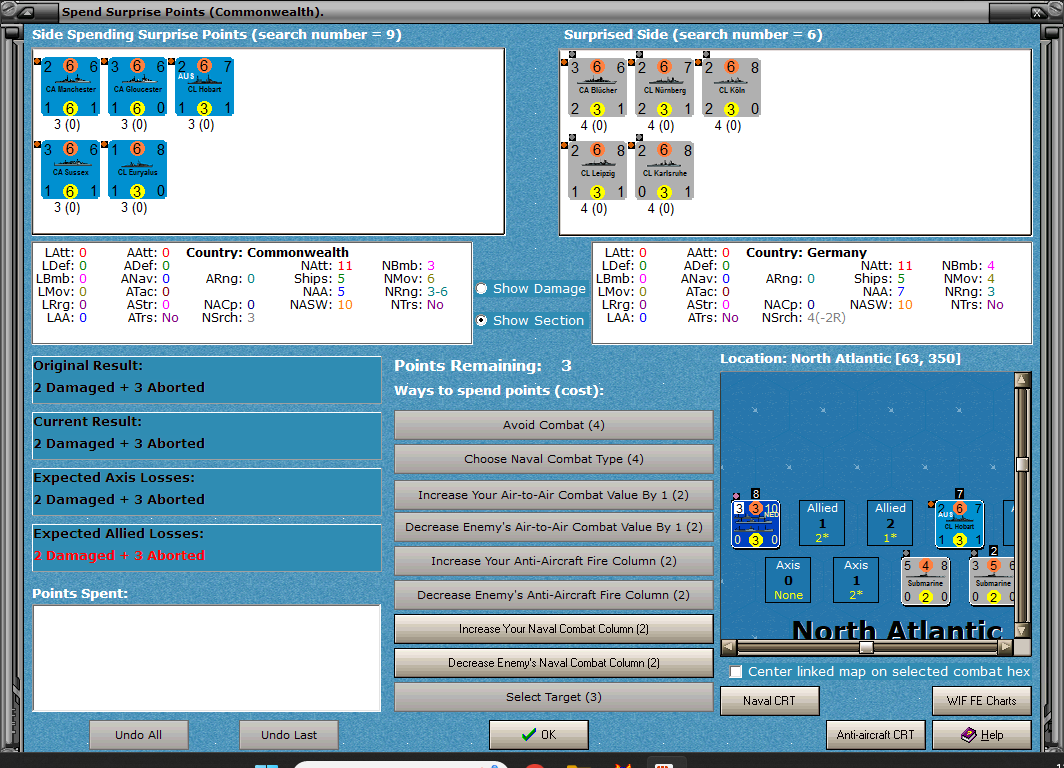
Task: Click the Original Result panel
Action: pyautogui.click(x=207, y=380)
